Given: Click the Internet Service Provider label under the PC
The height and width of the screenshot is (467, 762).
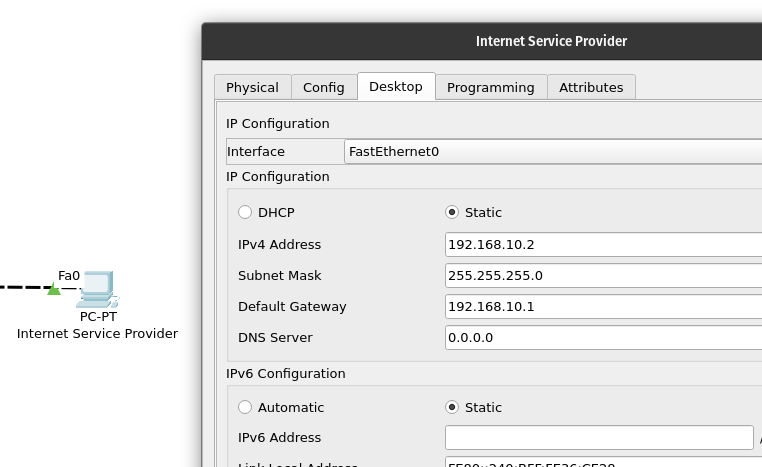Looking at the screenshot, I should coord(97,333).
